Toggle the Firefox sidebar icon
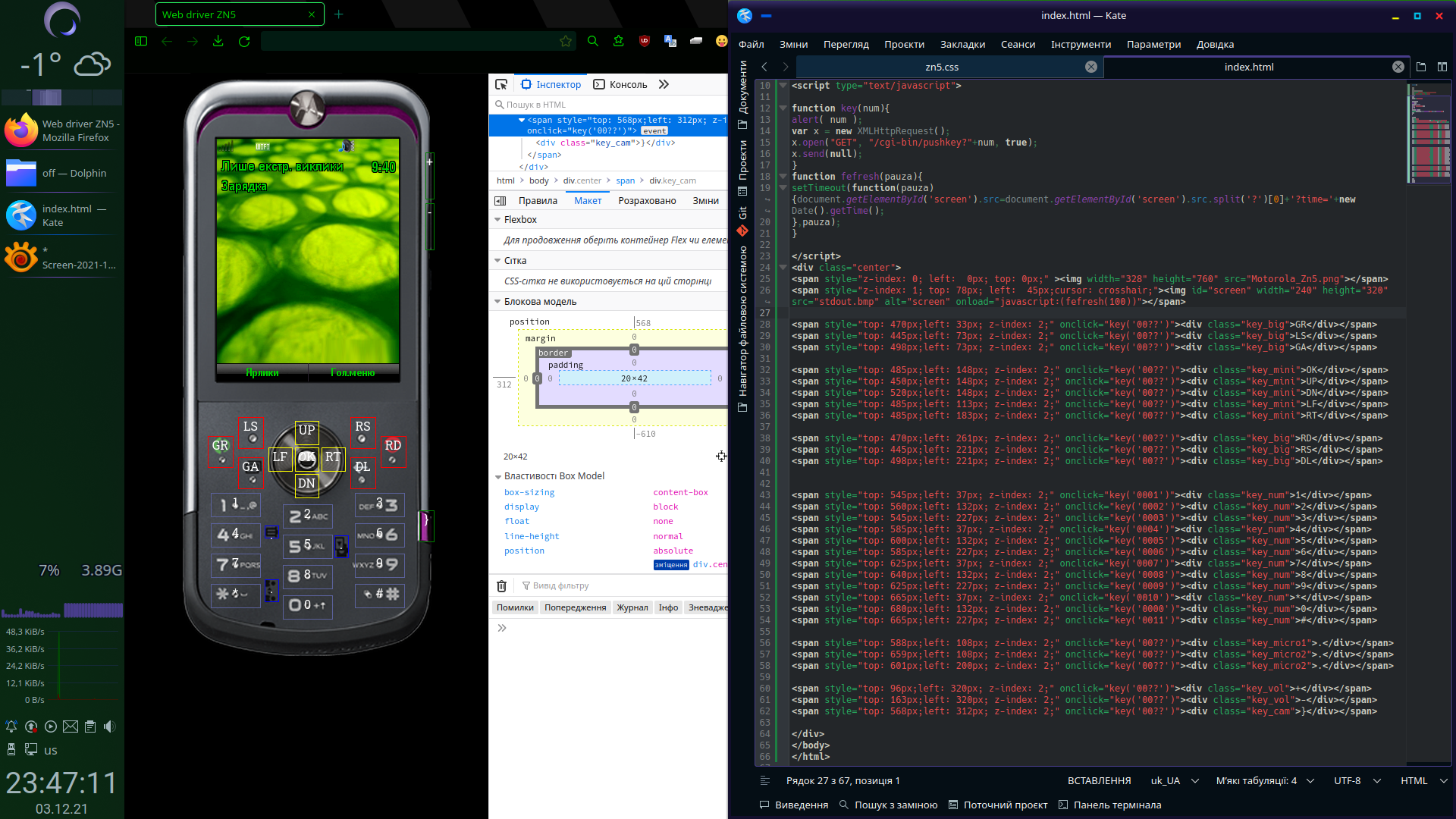This screenshot has height=819, width=1456. [141, 42]
